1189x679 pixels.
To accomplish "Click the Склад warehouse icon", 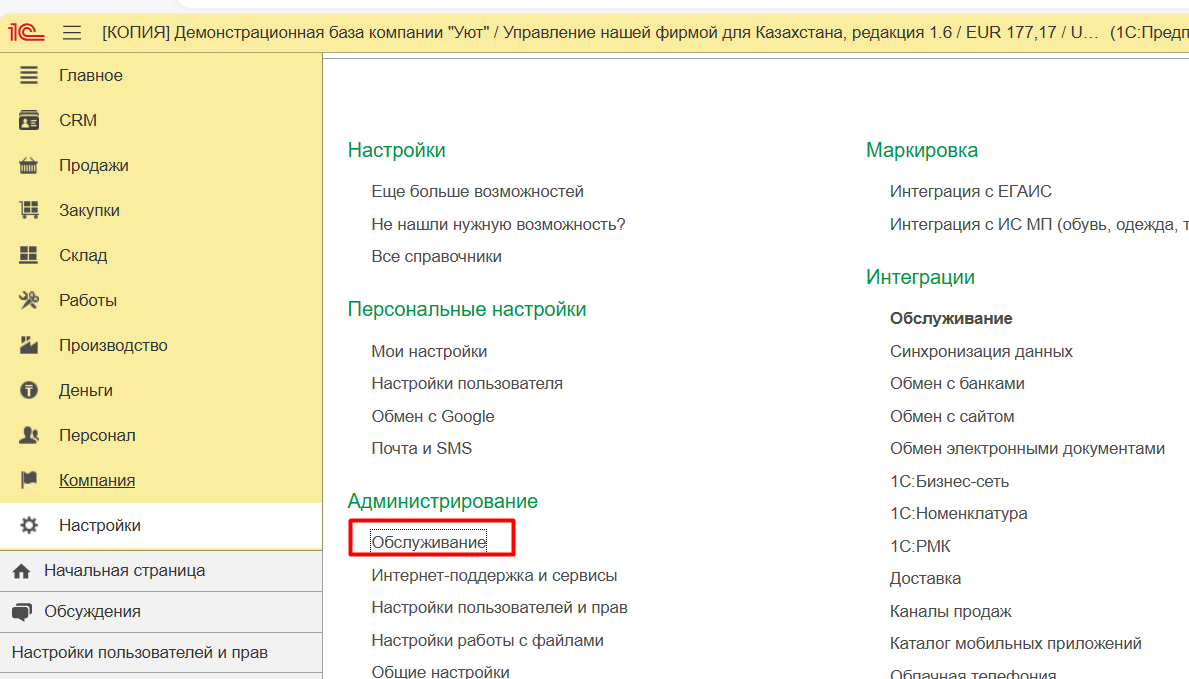I will tap(29, 255).
